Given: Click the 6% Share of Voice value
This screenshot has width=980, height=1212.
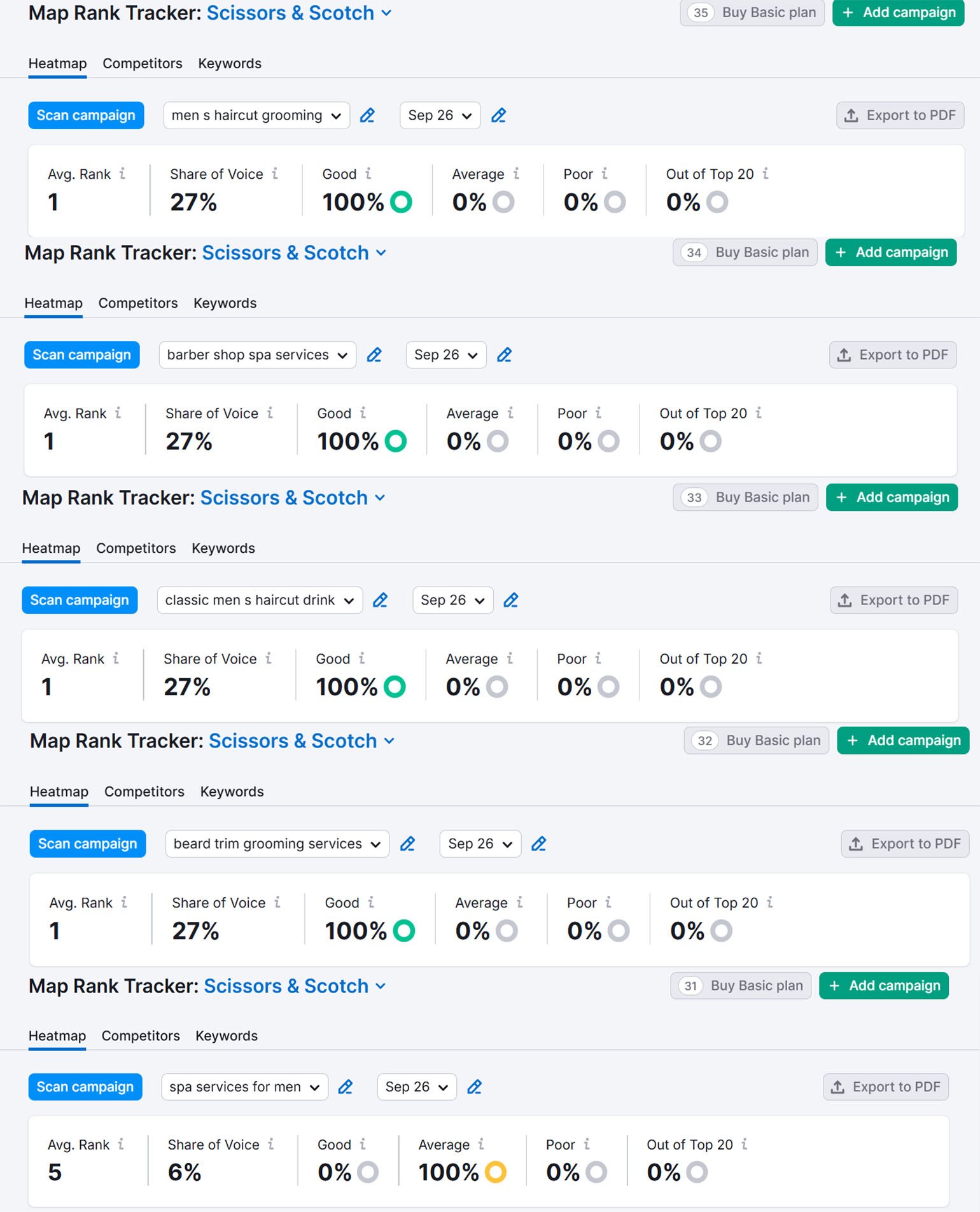Looking at the screenshot, I should [185, 1173].
